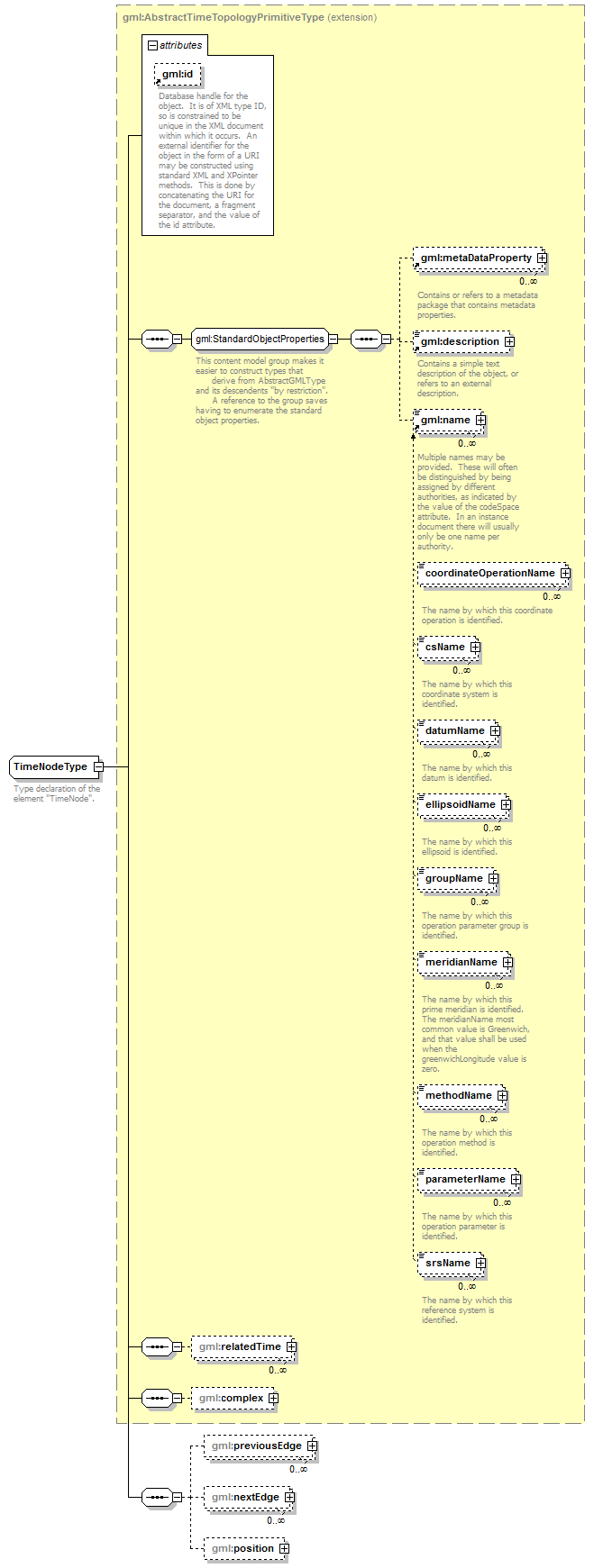Click 'name by which this datum' note

(x=467, y=773)
